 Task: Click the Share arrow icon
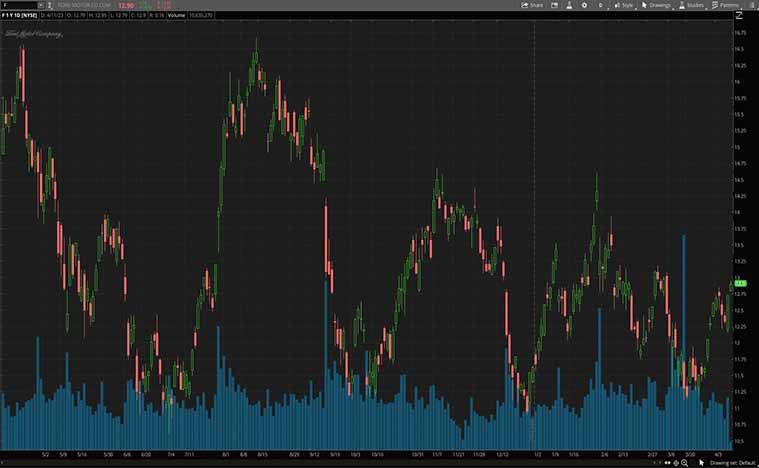click(524, 5)
